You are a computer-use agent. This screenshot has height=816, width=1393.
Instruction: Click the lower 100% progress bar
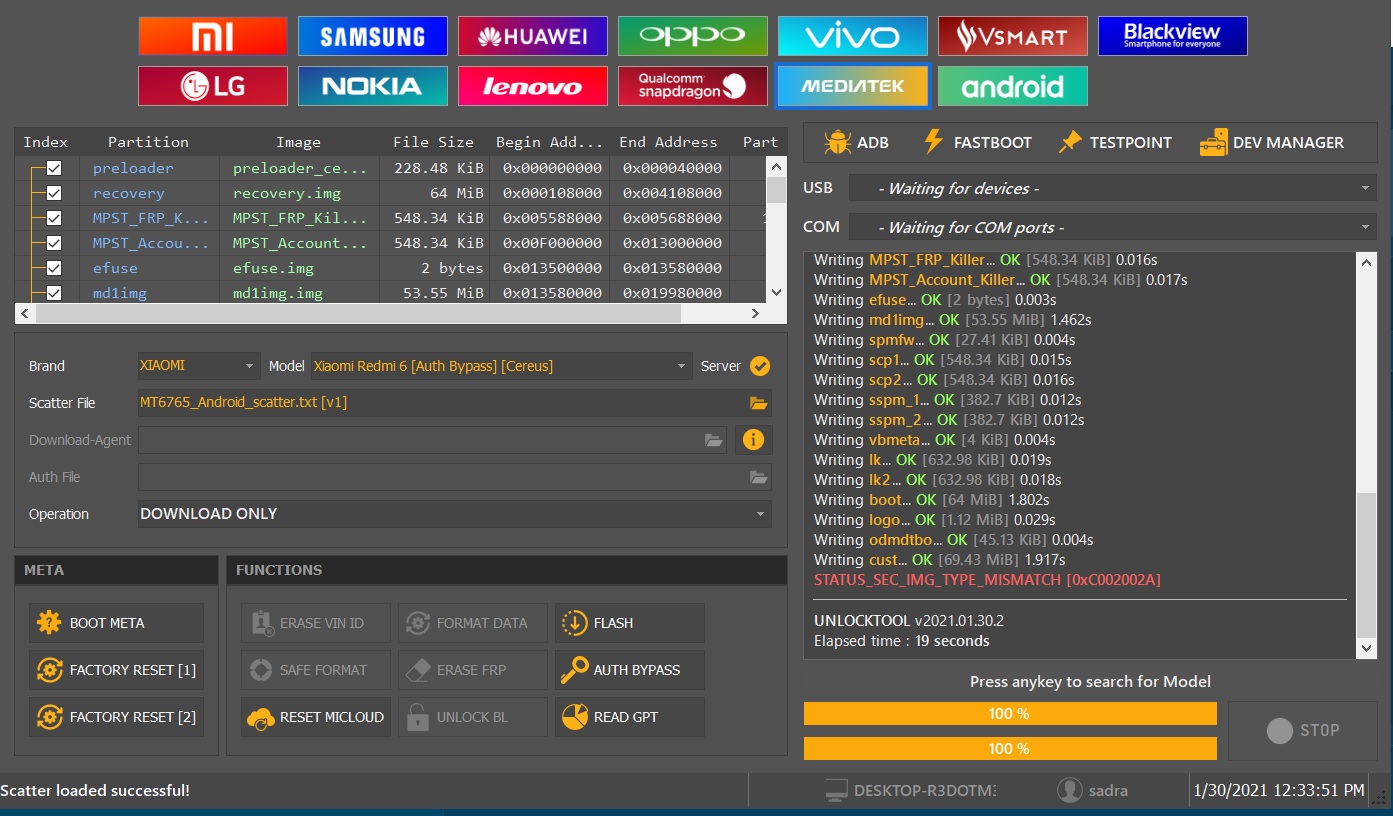click(x=1010, y=749)
